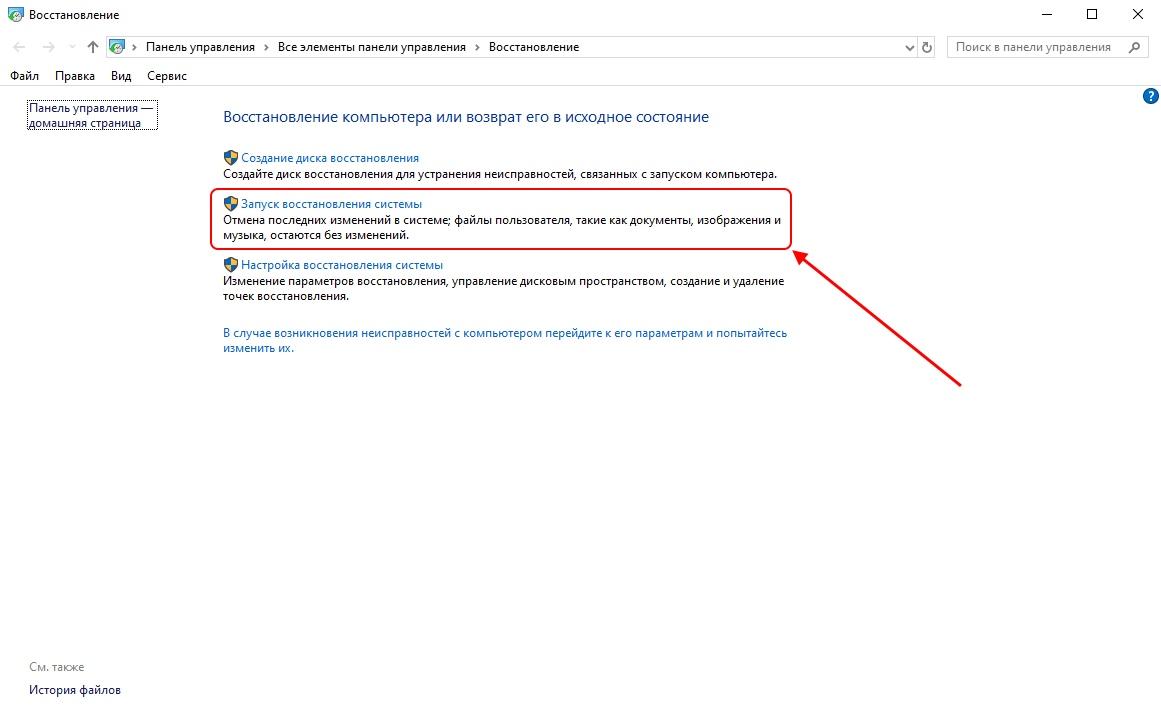The image size is (1161, 717).
Task: Go up one level with Up arrow
Action: [x=93, y=47]
